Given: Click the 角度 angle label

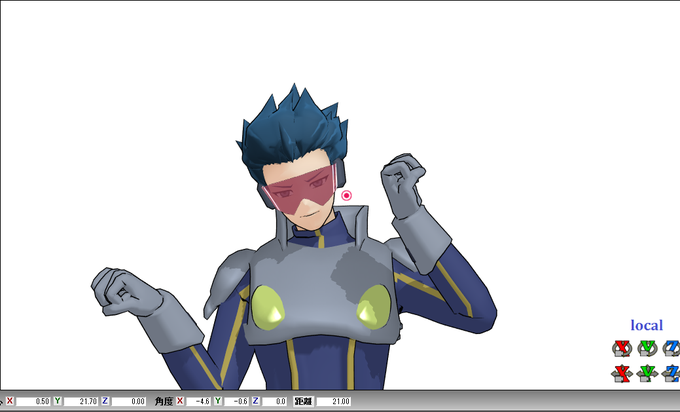Looking at the screenshot, I should point(164,402).
